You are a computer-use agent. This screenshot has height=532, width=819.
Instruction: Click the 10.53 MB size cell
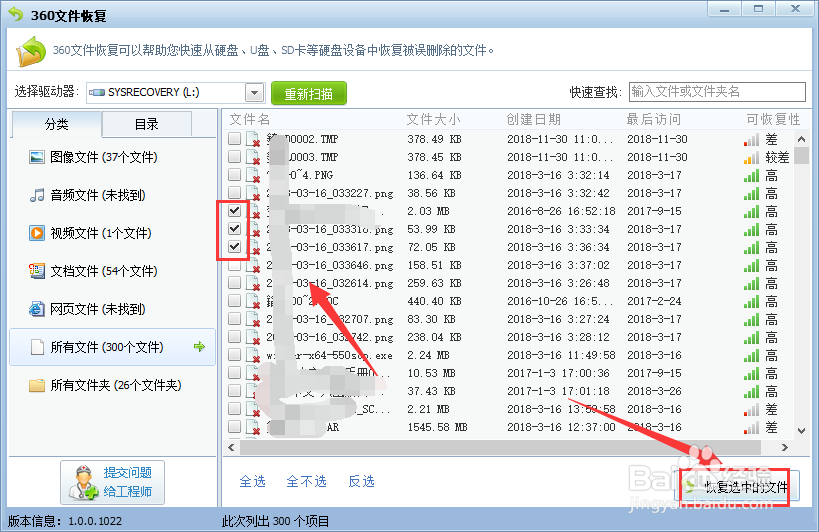click(429, 373)
